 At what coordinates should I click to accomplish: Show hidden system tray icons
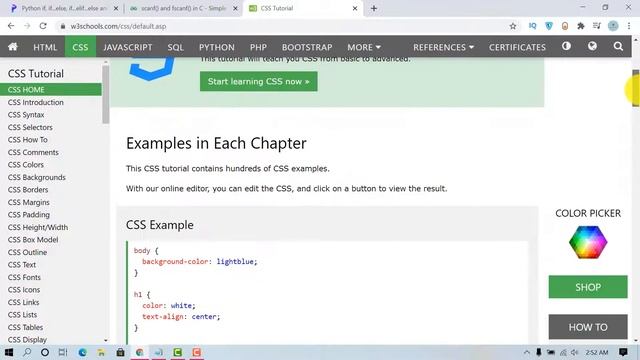[527, 352]
